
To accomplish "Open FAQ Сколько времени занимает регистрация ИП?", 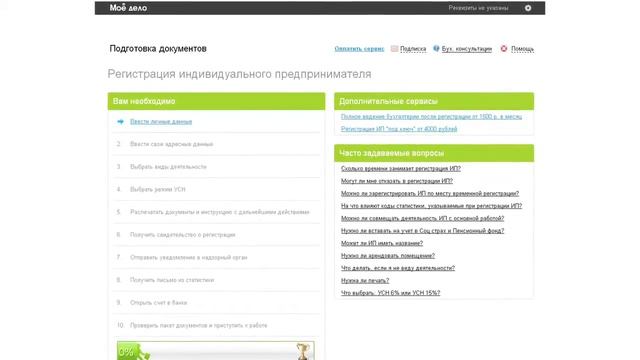I will point(401,169).
